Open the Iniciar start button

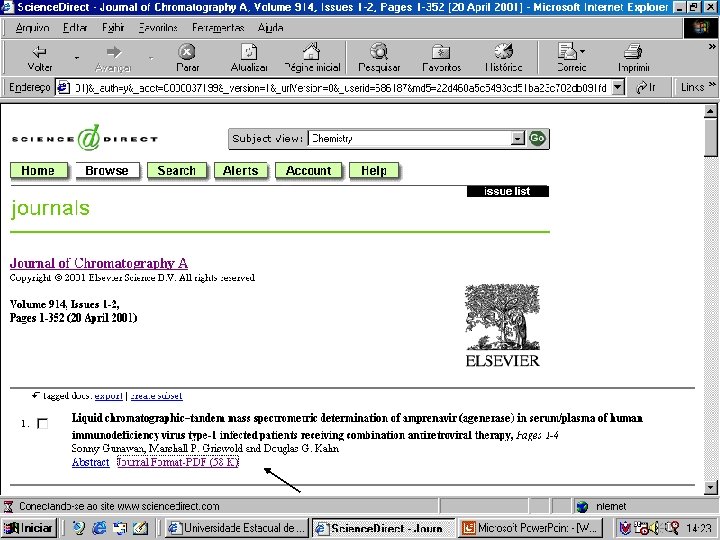pyautogui.click(x=28, y=528)
